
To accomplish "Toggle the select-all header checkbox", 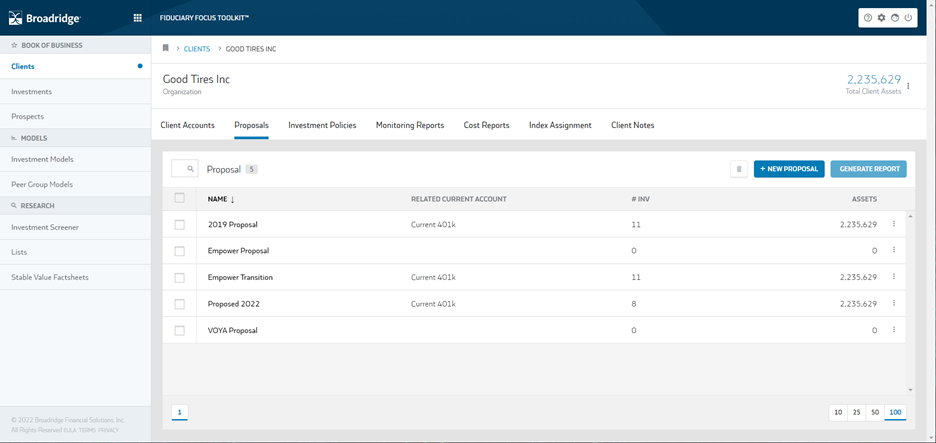I will (x=179, y=198).
